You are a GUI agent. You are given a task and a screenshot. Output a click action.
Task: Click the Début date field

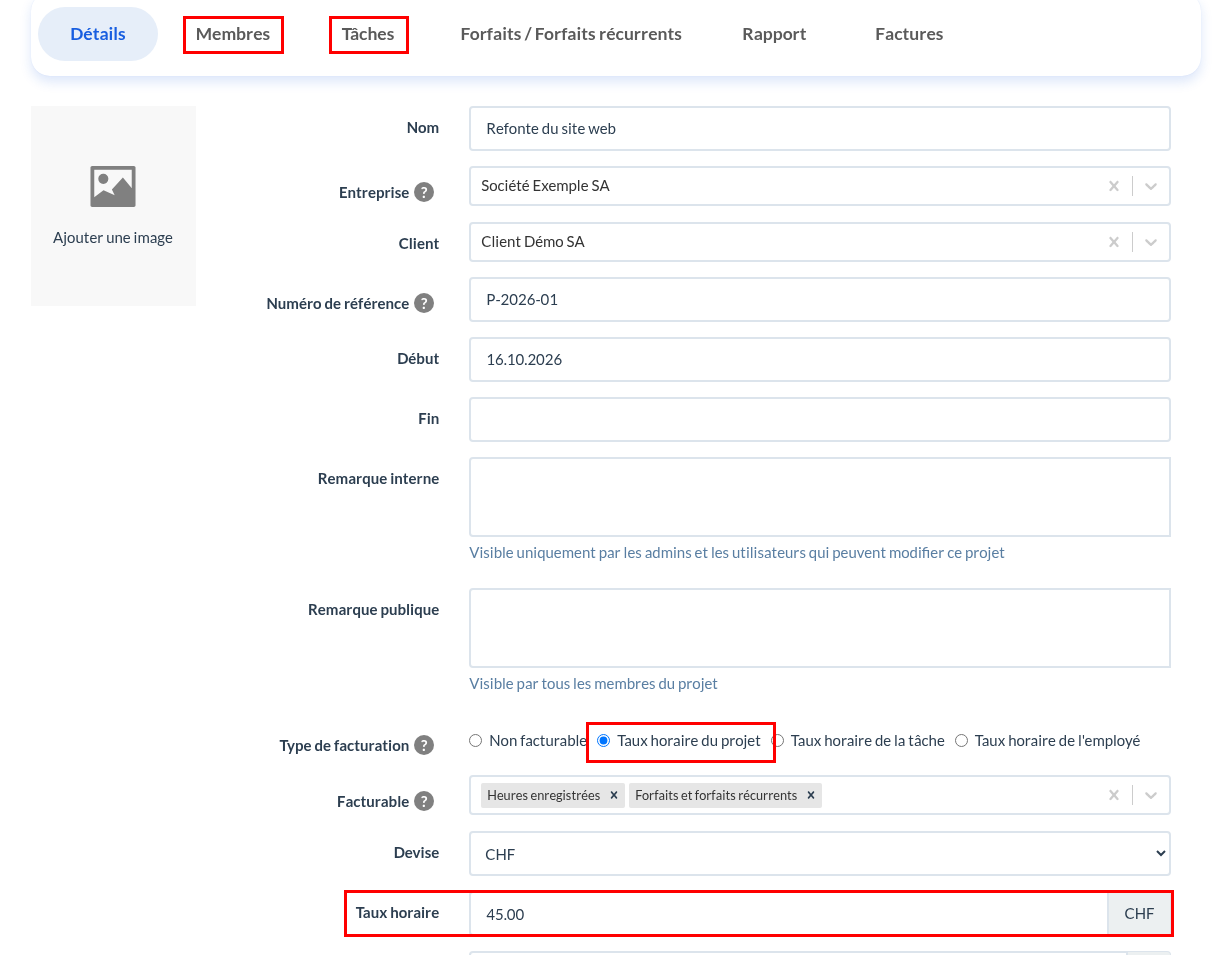pyautogui.click(x=820, y=359)
